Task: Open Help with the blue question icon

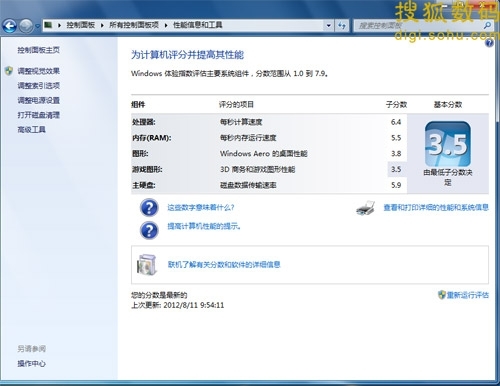Action: (489, 43)
